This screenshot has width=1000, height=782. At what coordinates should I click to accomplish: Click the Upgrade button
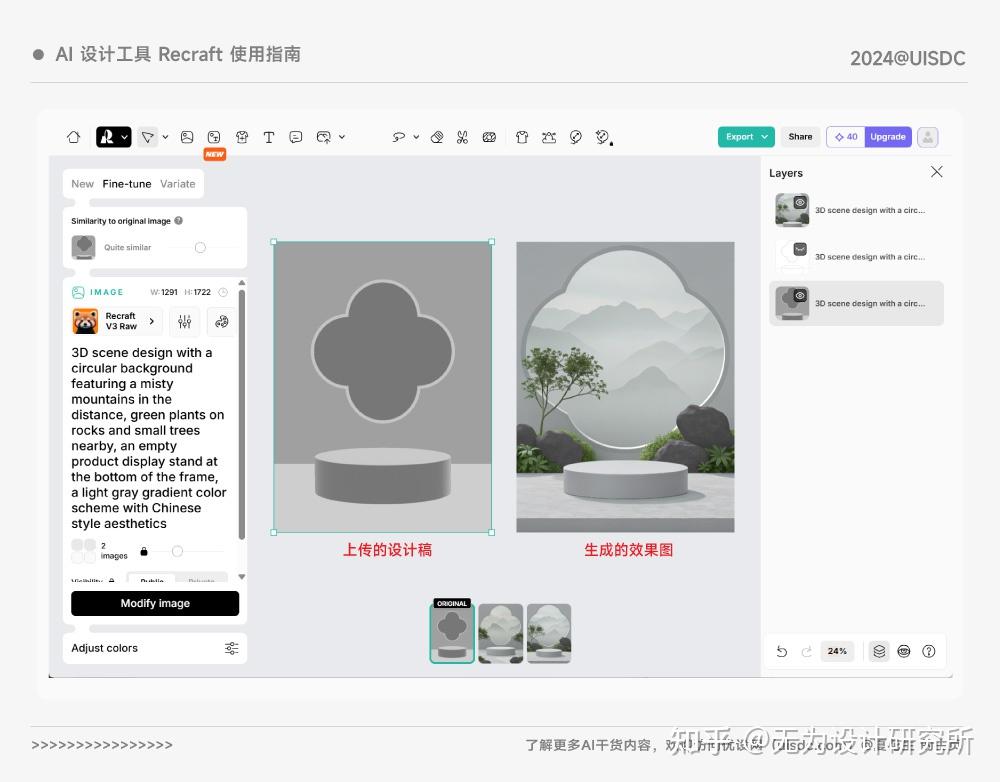888,136
